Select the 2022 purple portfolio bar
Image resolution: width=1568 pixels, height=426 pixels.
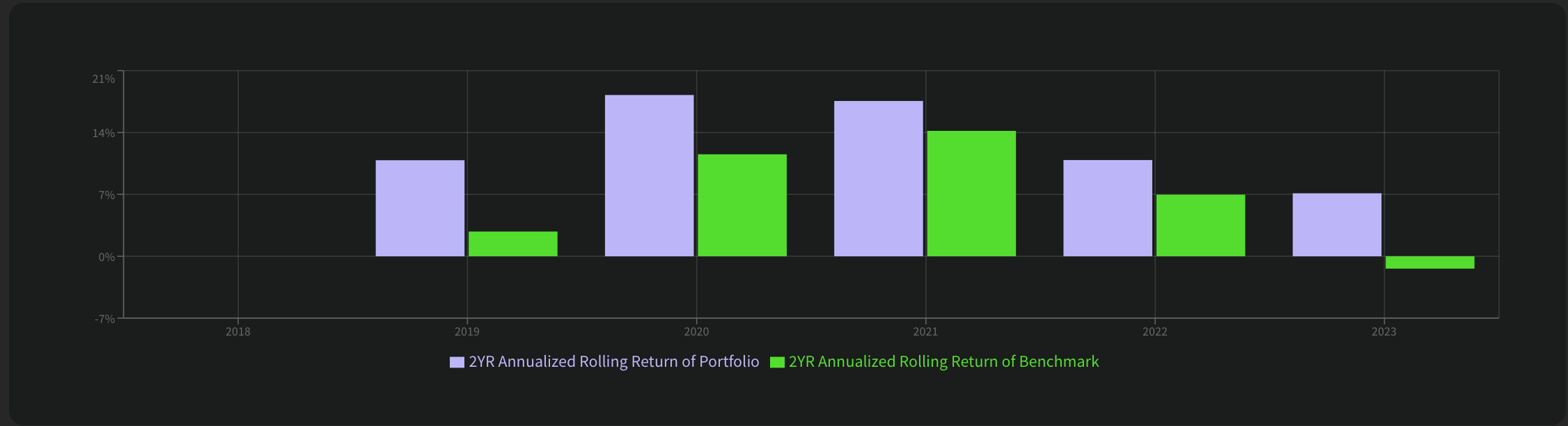point(1107,208)
